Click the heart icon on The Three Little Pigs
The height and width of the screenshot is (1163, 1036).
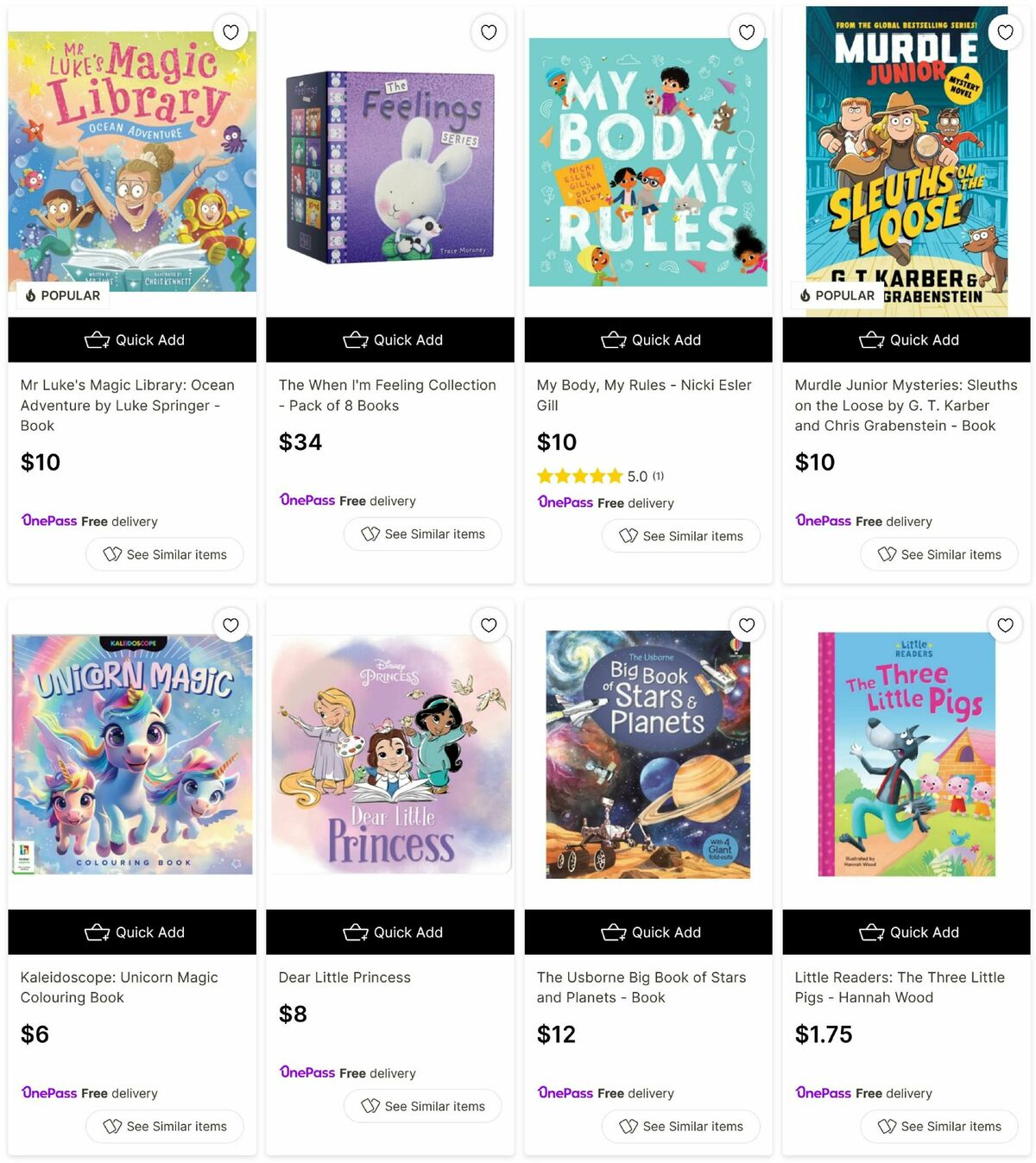tap(1004, 625)
